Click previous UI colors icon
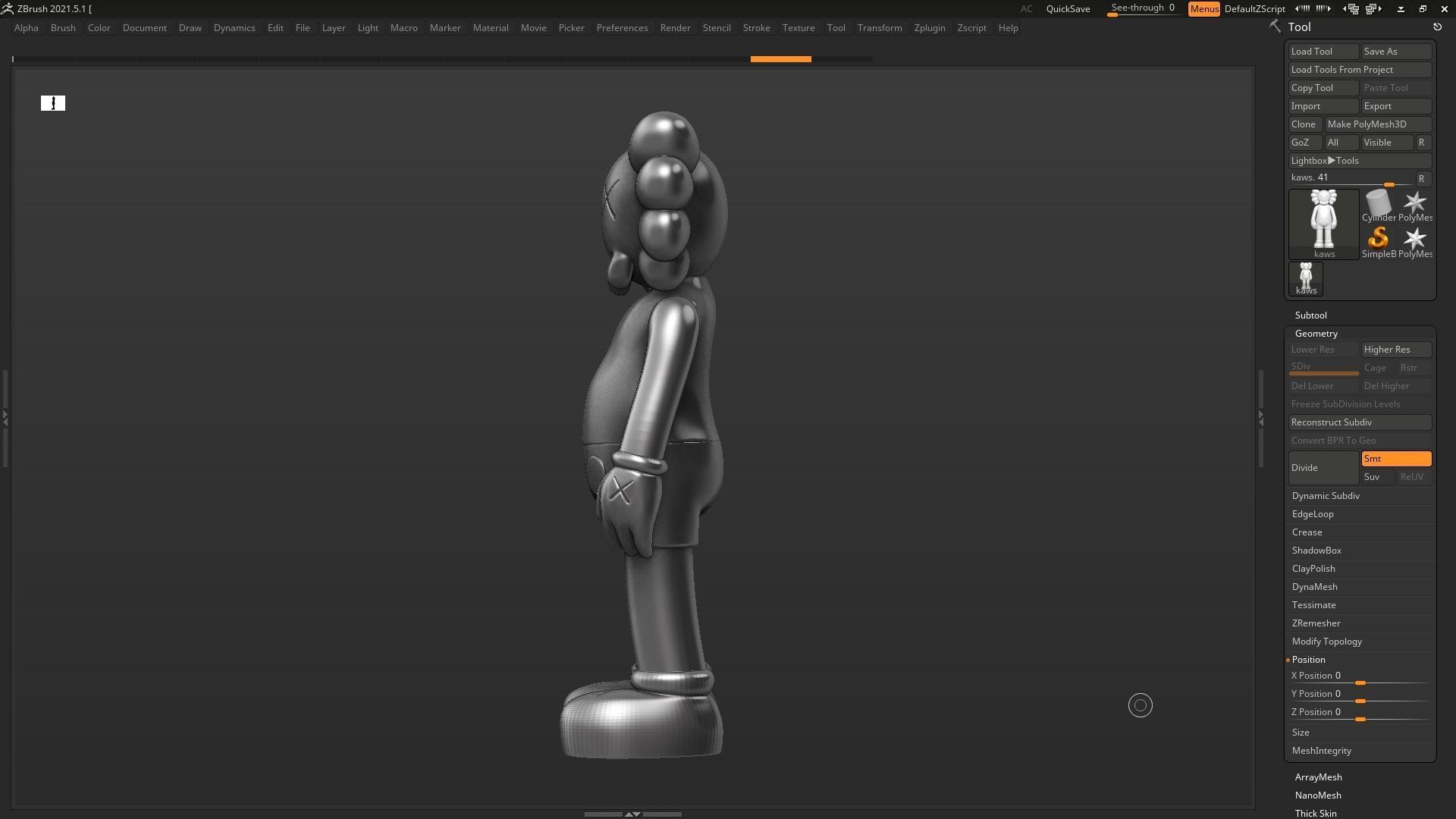Screen dimensions: 1456x819 coord(1302,8)
